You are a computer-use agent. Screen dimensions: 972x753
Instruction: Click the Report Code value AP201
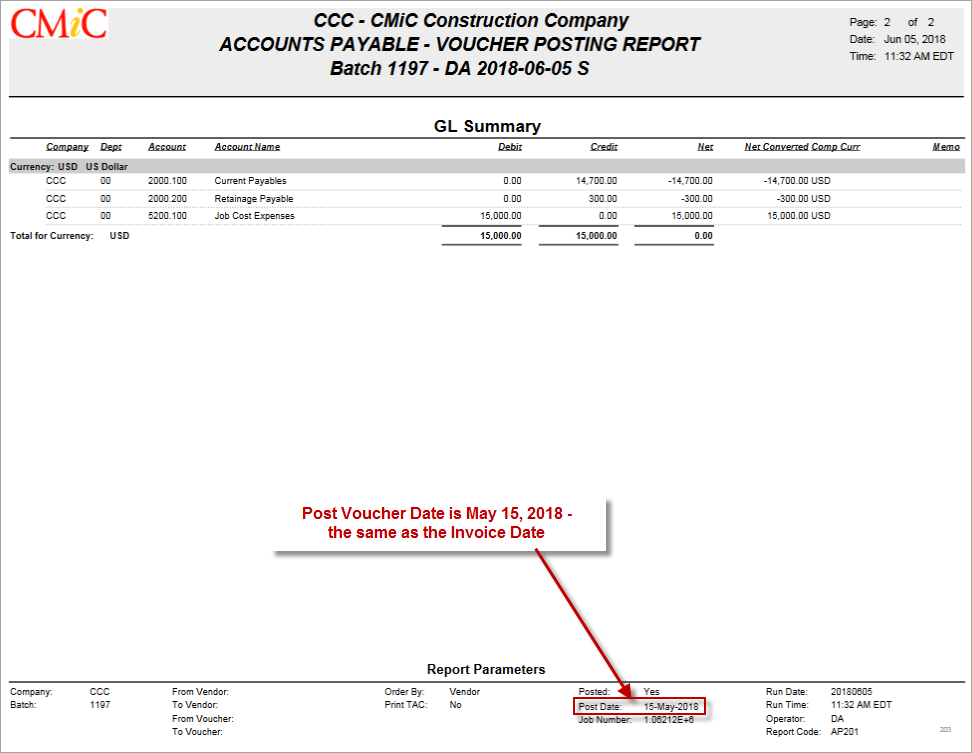pyautogui.click(x=844, y=732)
